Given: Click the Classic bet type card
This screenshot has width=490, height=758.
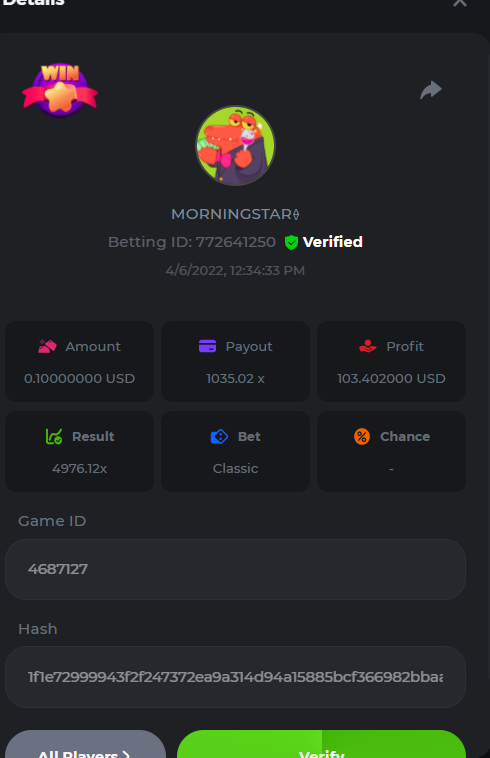Looking at the screenshot, I should click(x=235, y=452).
